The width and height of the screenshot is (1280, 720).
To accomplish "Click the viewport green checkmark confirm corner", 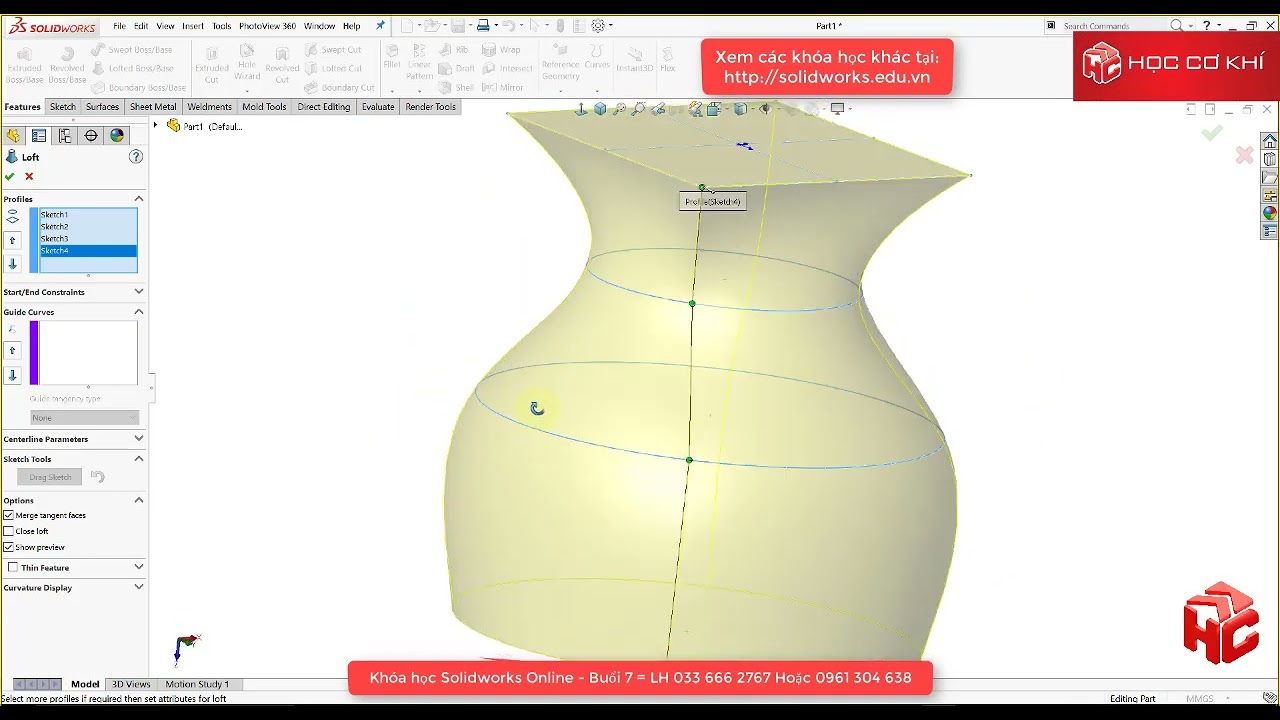I will point(1212,132).
